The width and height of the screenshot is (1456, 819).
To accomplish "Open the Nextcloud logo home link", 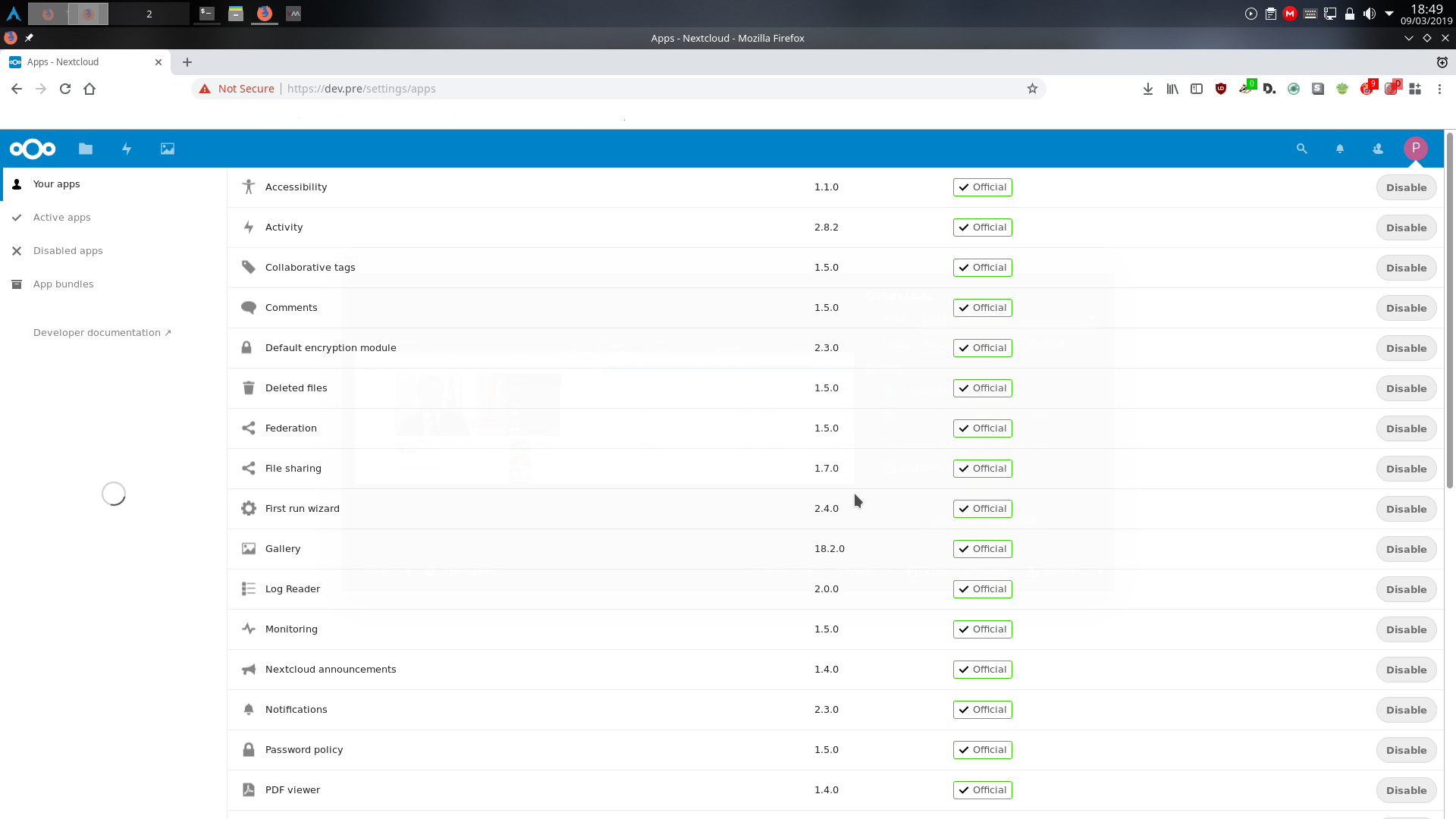I will 33,149.
